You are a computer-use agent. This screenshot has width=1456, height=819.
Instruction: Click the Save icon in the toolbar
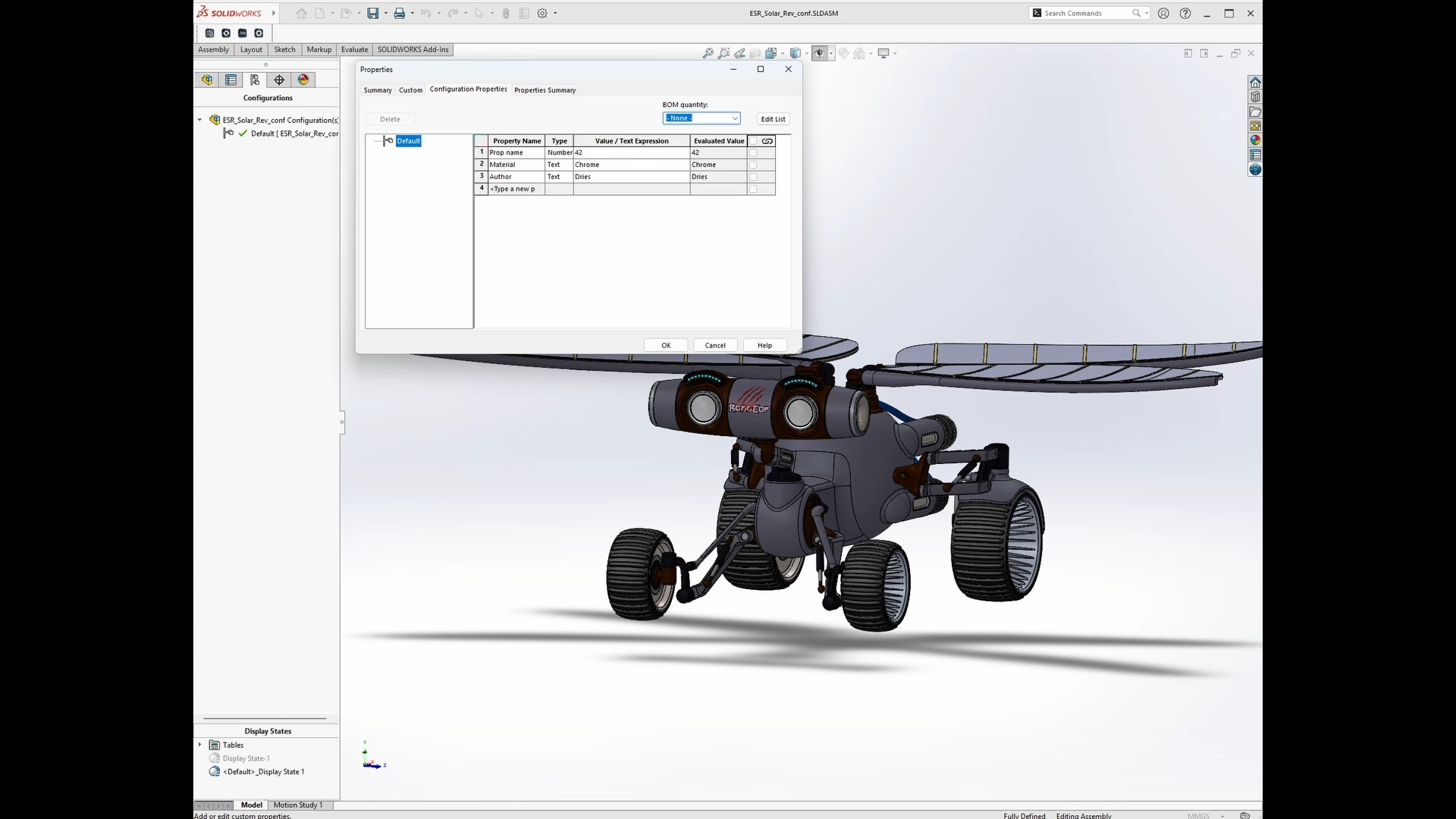coord(372,13)
